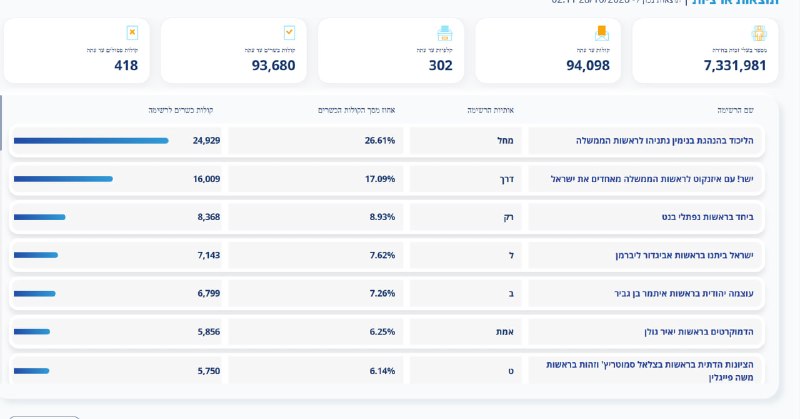
Task: Click the vote bar beside 6,799
Action: (34, 293)
